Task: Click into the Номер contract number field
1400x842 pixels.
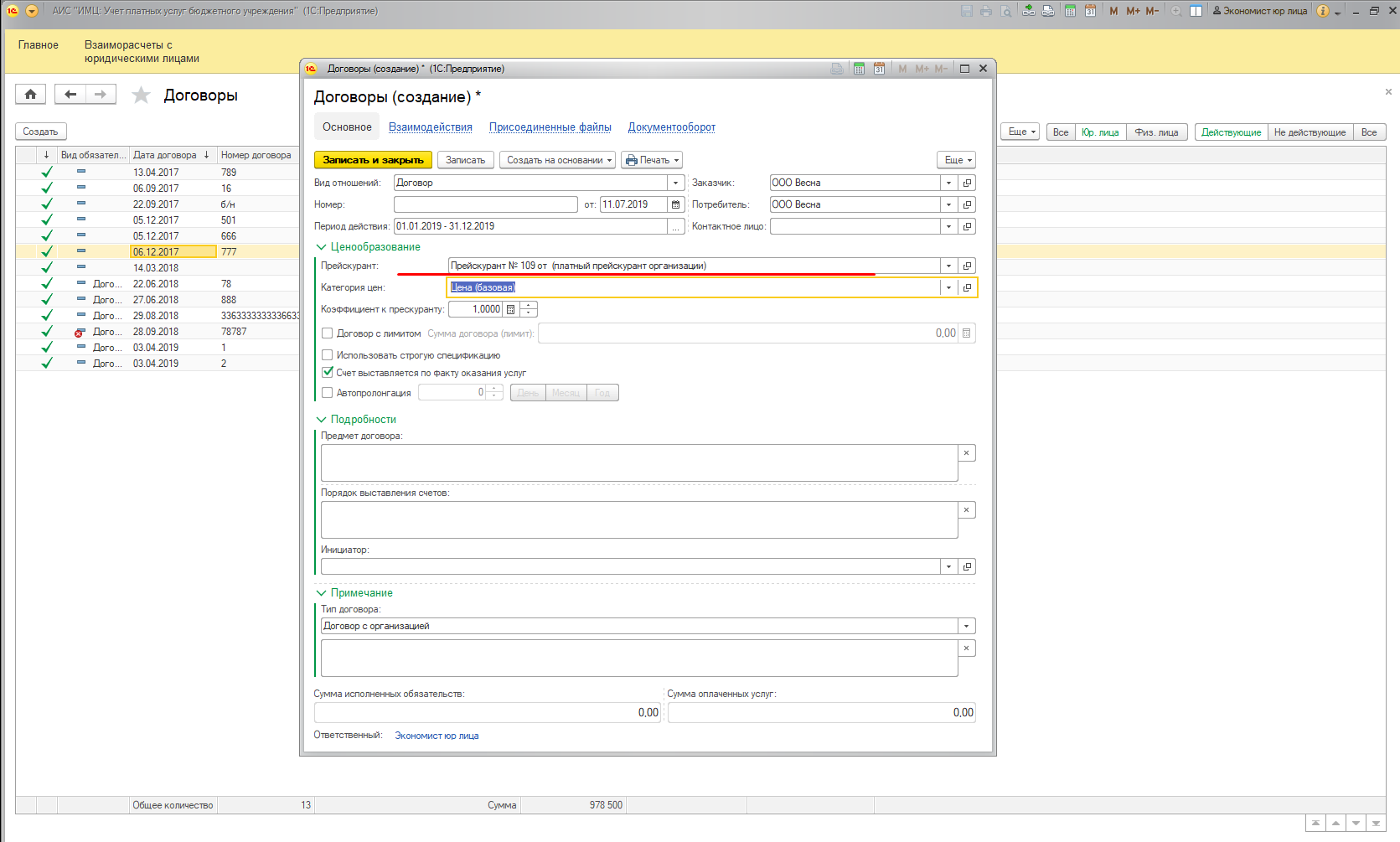Action: click(485, 204)
